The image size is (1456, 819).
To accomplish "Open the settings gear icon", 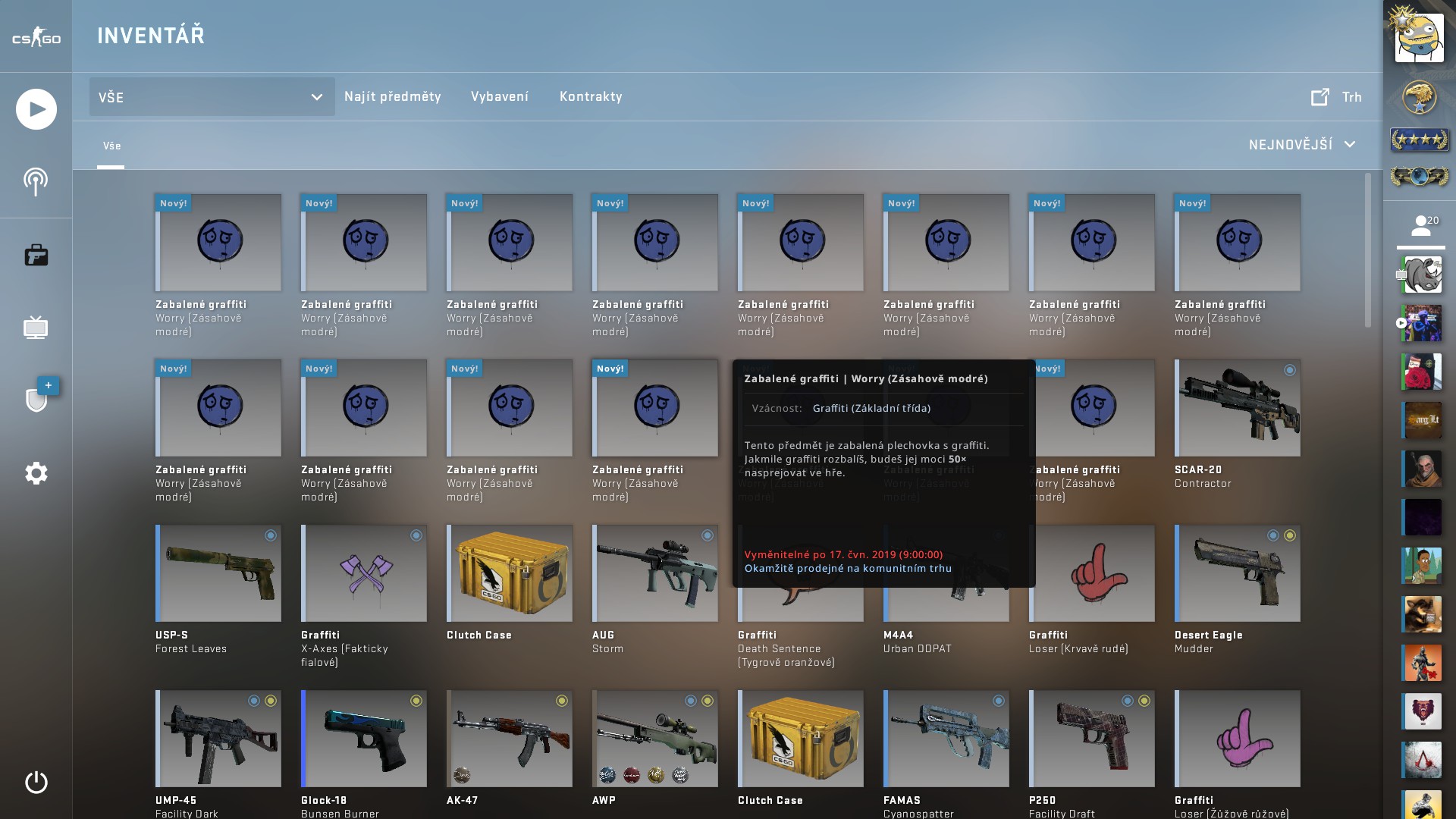I will [x=36, y=473].
